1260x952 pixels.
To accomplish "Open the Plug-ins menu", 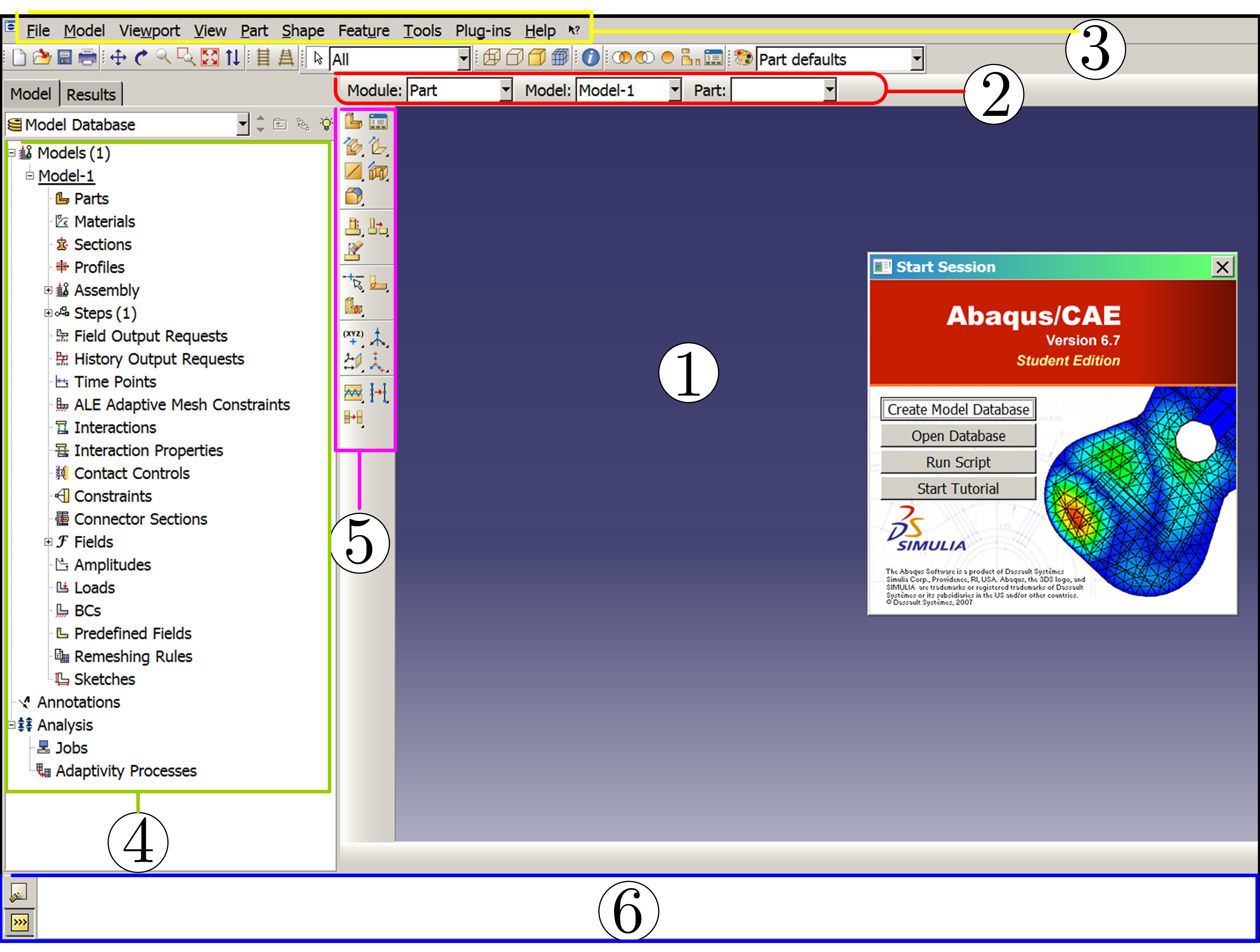I will tap(483, 30).
